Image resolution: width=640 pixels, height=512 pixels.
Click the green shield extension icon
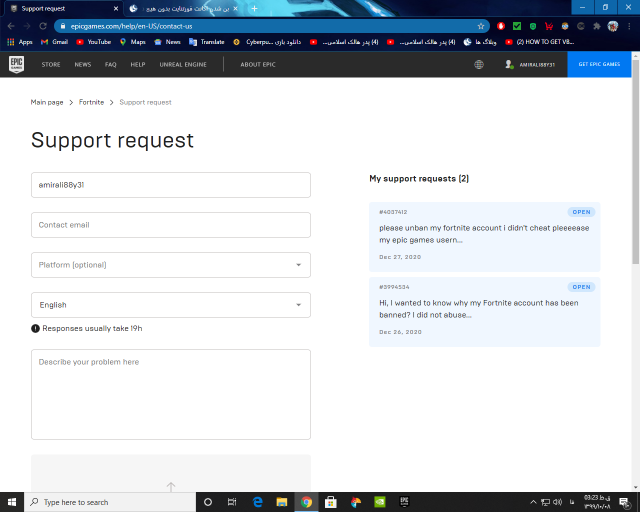[533, 26]
